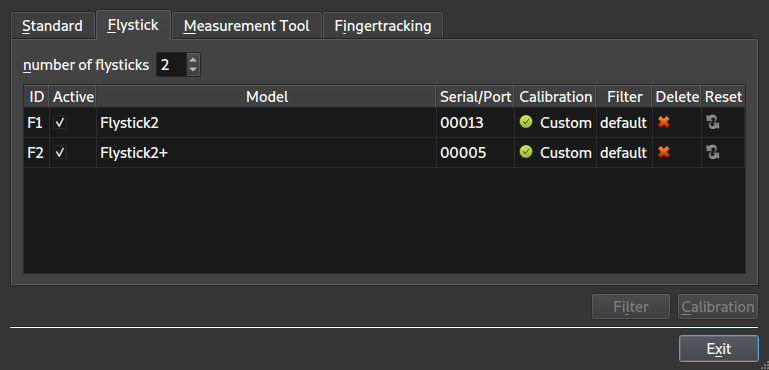Exit the dialog
Viewport: 769px width, 370px height.
click(719, 348)
